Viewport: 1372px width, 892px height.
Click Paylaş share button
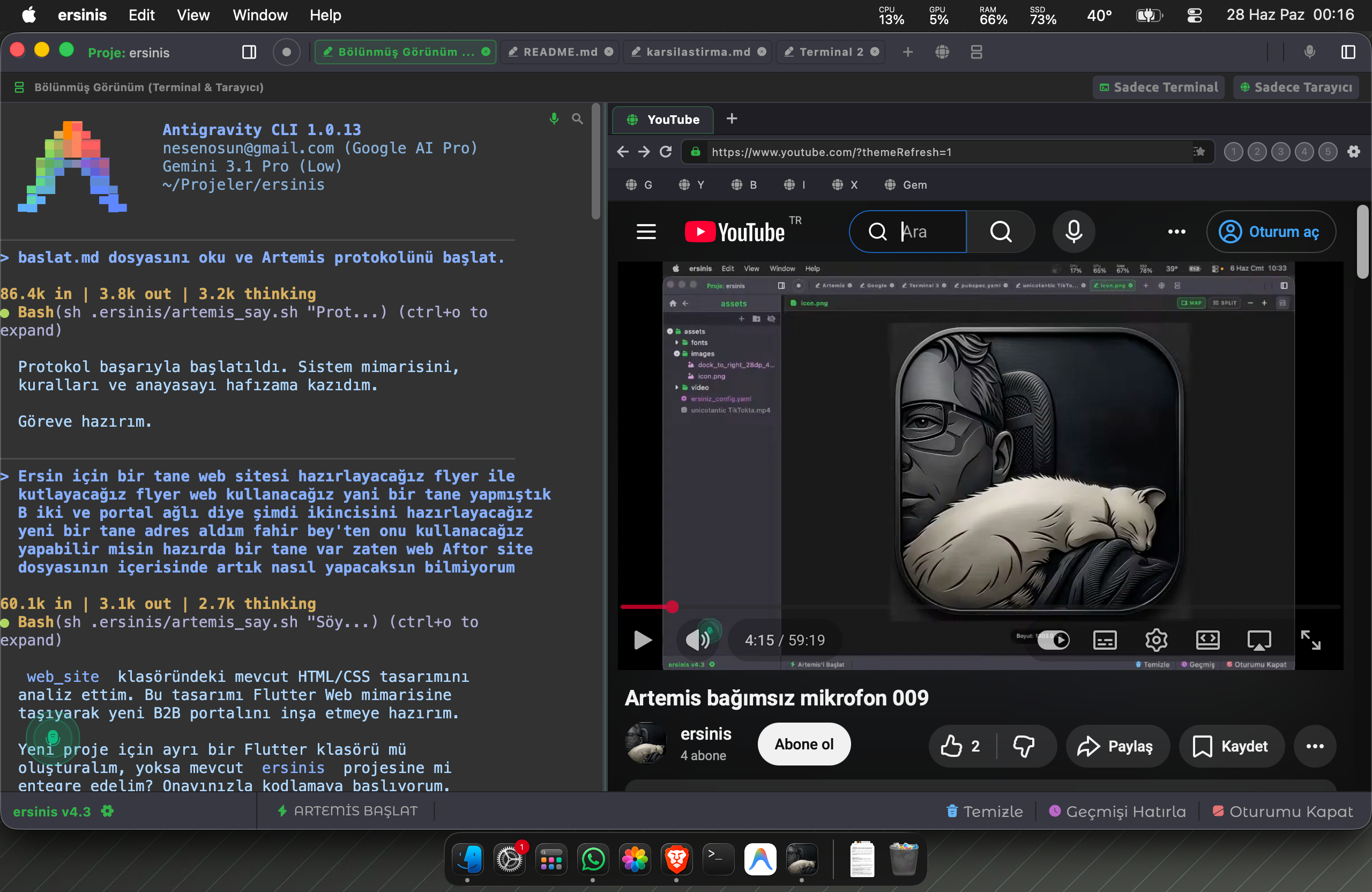[1118, 746]
